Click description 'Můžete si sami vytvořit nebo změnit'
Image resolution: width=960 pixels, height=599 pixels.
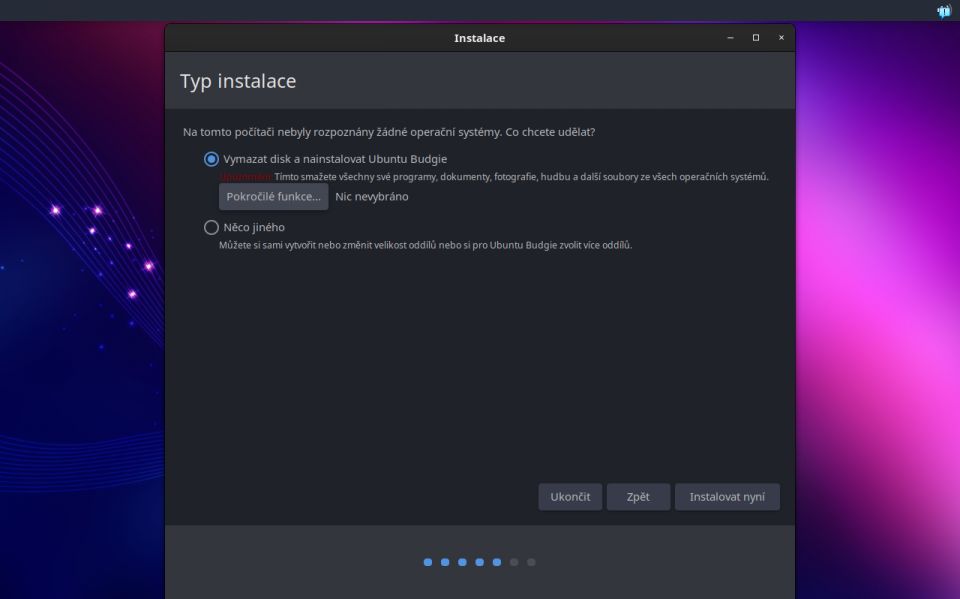pyautogui.click(x=426, y=245)
